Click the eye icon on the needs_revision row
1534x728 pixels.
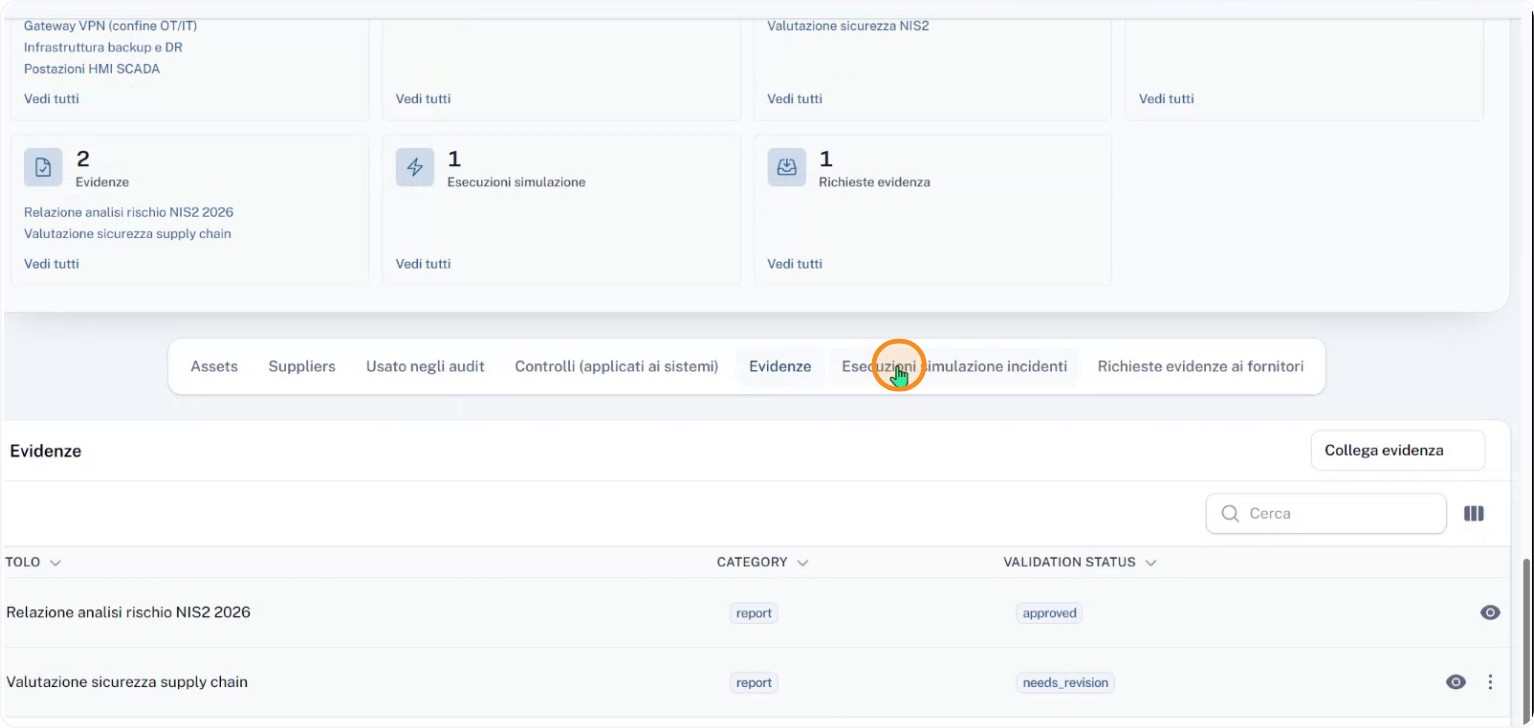pyautogui.click(x=1456, y=682)
